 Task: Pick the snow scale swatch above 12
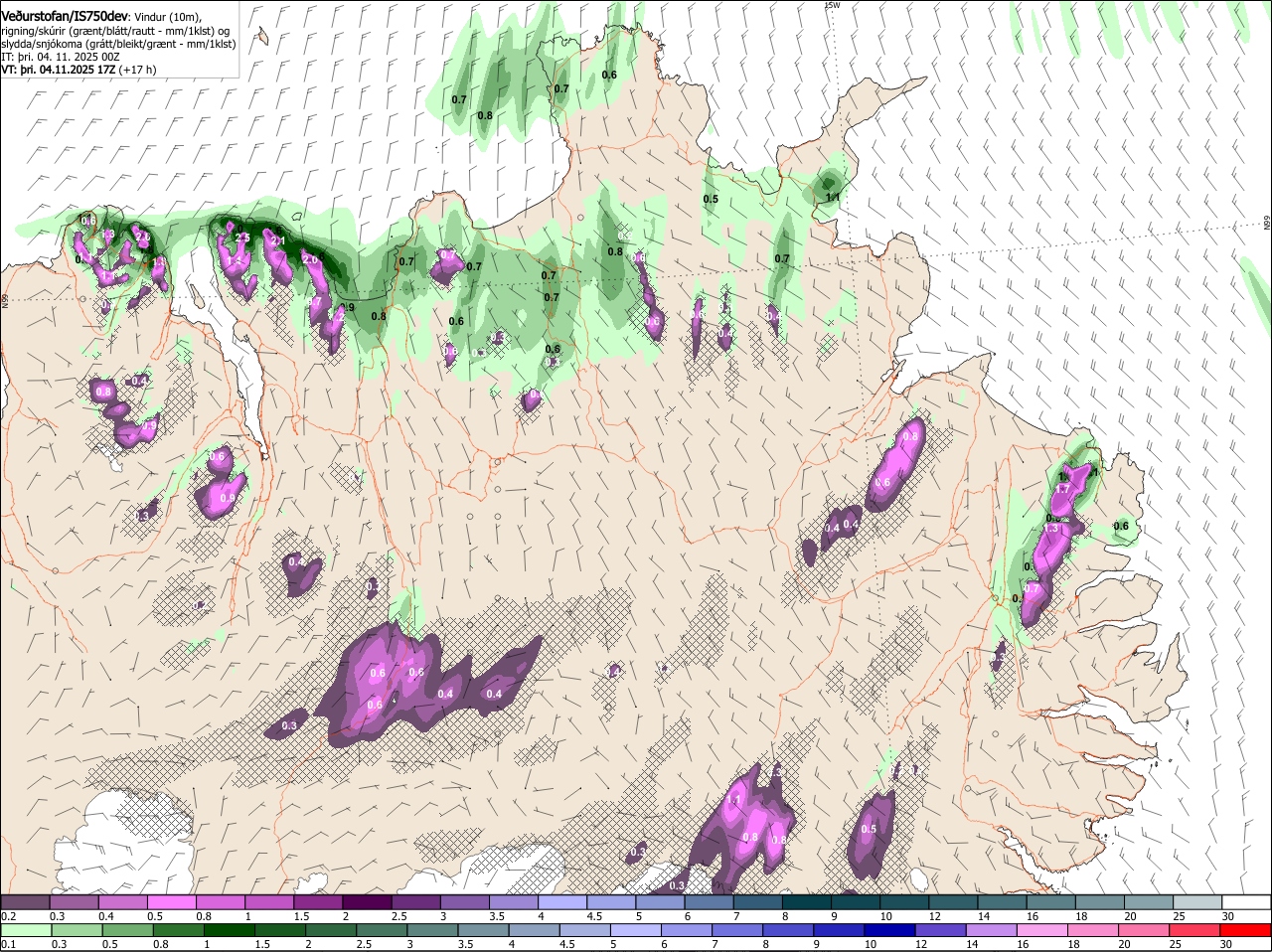tap(953, 901)
